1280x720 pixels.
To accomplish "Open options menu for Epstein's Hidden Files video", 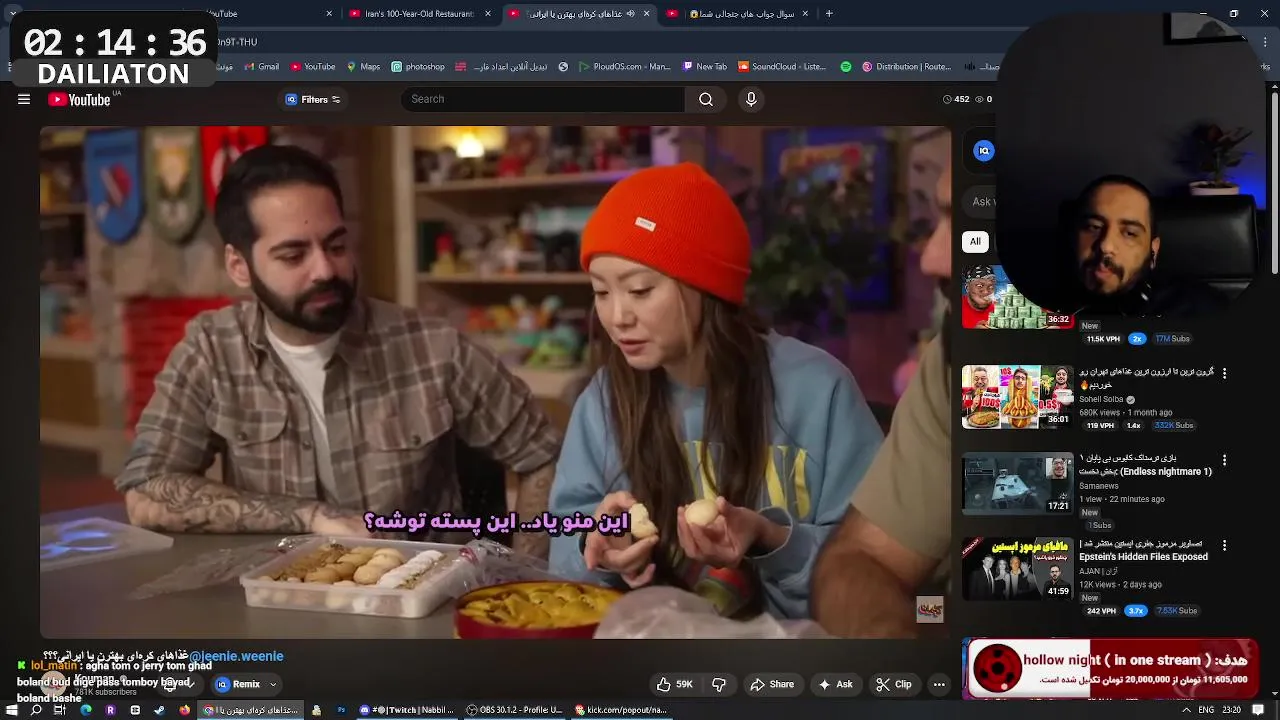I will [1224, 545].
